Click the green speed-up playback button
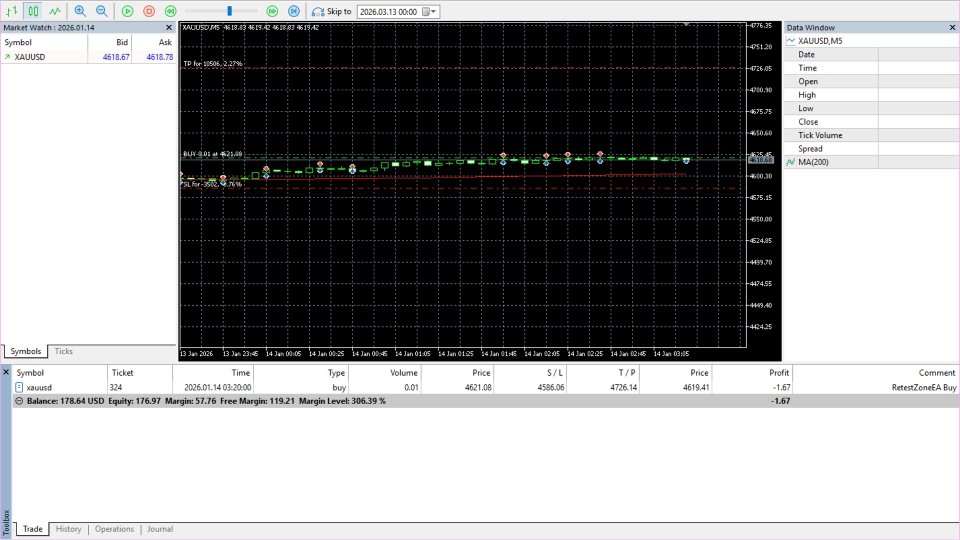The width and height of the screenshot is (960, 540). (x=272, y=11)
